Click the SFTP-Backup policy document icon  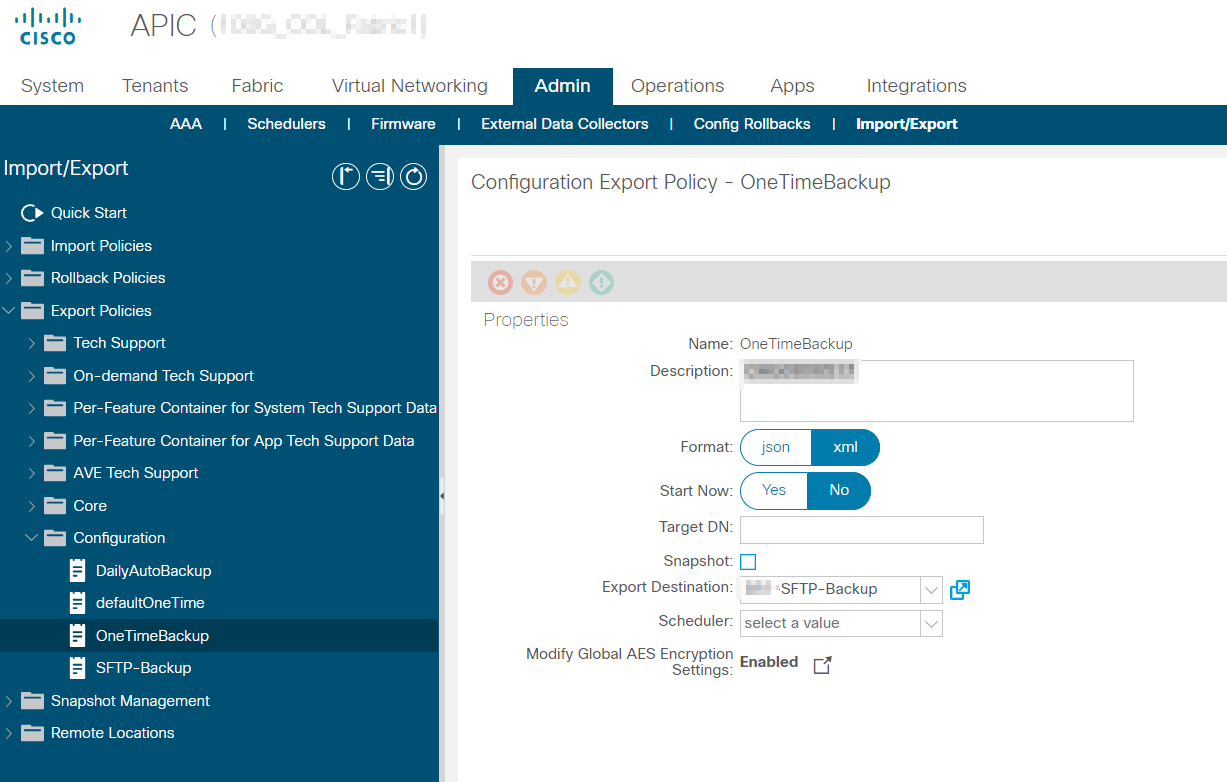[x=78, y=668]
